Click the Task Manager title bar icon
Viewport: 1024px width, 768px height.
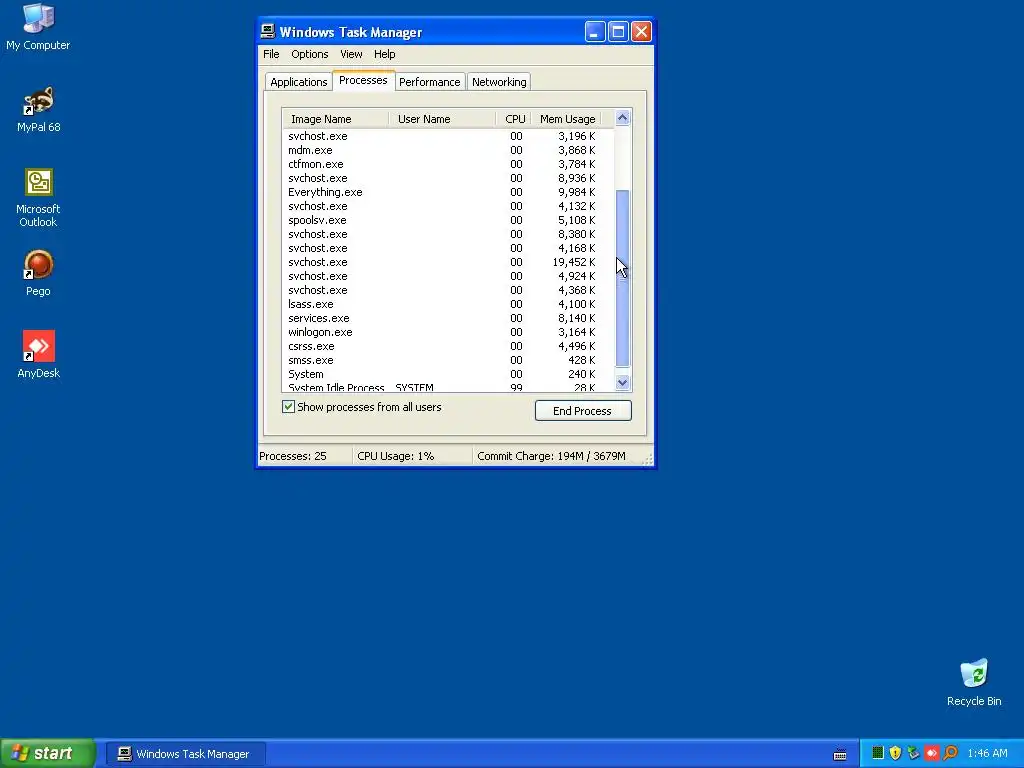click(268, 31)
